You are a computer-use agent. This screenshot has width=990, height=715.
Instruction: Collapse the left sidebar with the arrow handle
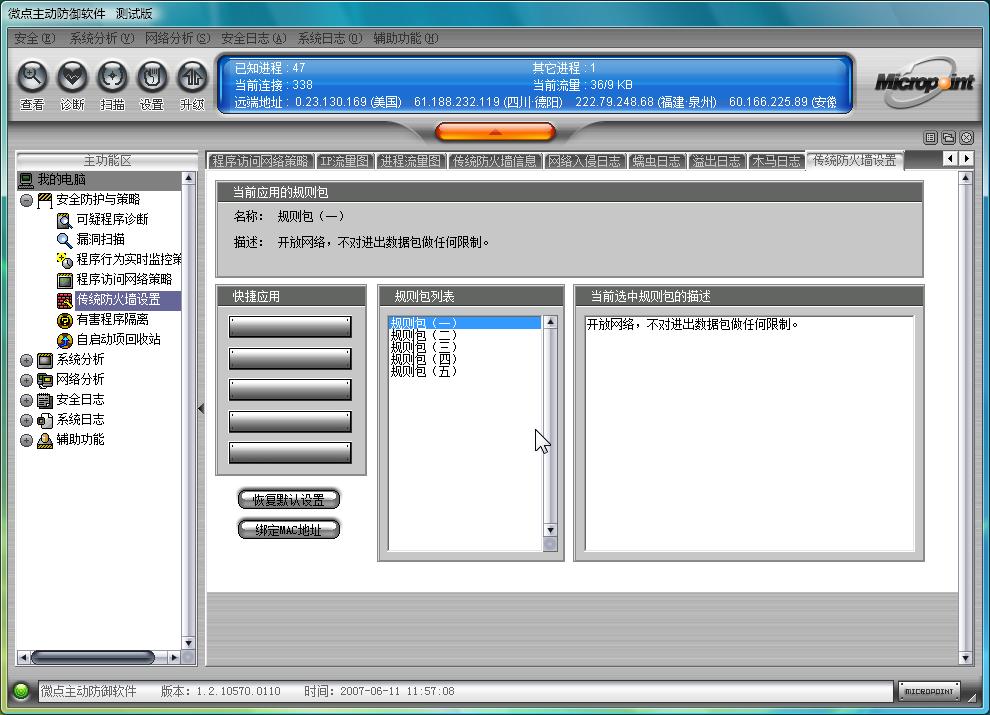click(x=201, y=409)
